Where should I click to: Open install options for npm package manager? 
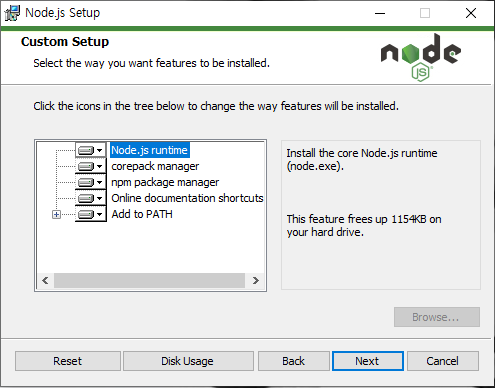point(90,182)
